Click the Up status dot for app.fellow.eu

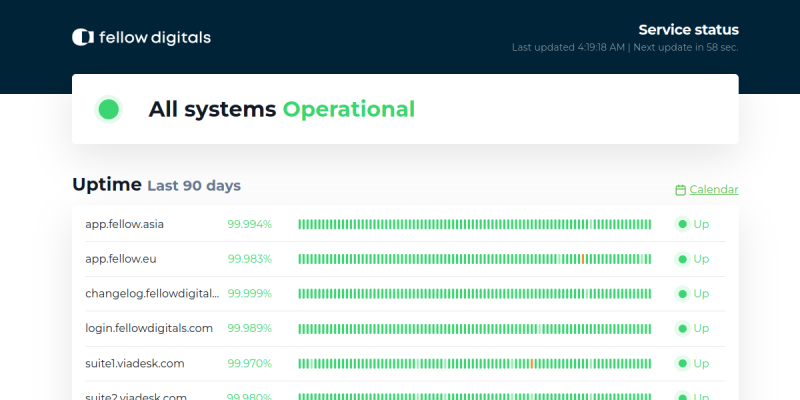pos(682,259)
